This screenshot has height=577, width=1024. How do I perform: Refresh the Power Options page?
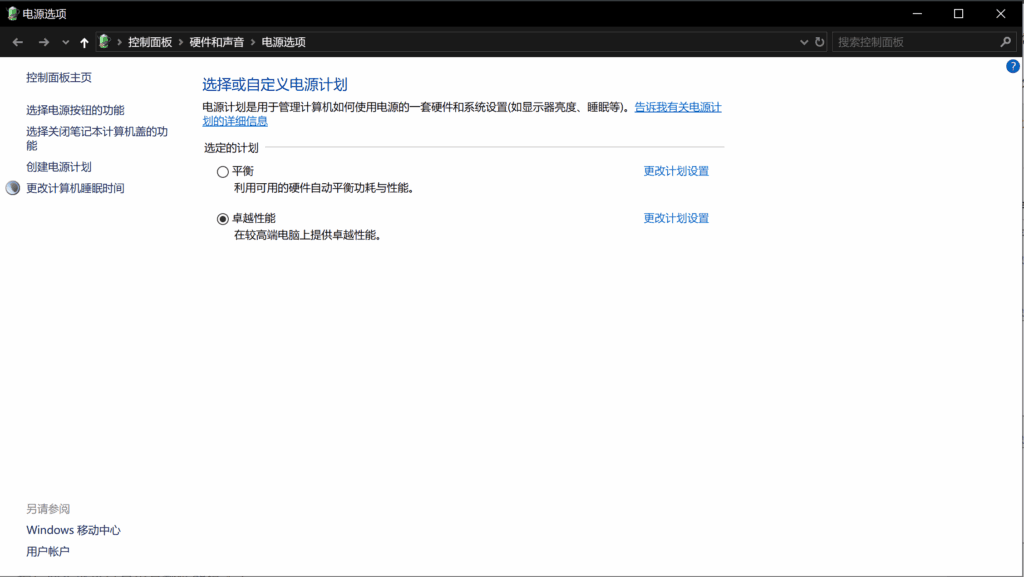click(820, 42)
